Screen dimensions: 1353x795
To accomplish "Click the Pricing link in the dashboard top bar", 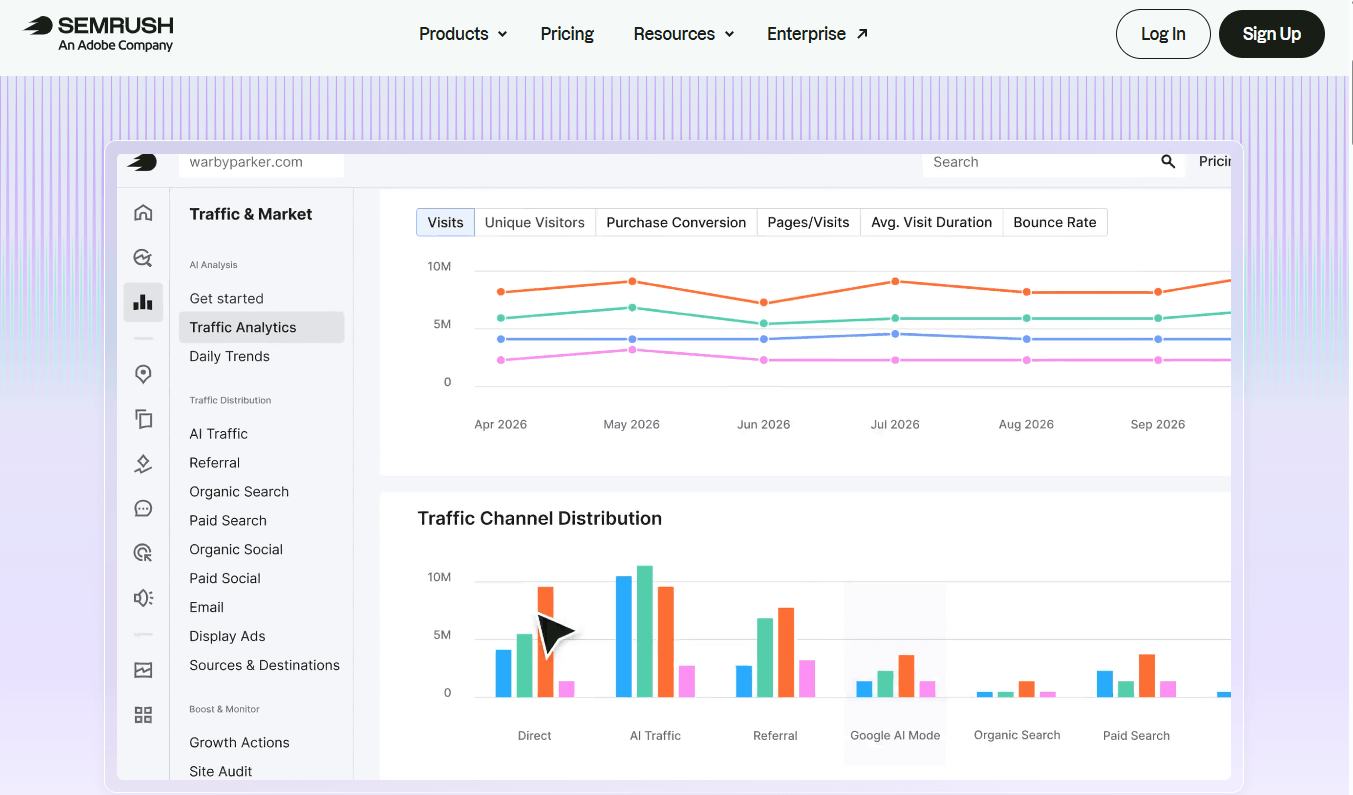I will [x=1214, y=162].
